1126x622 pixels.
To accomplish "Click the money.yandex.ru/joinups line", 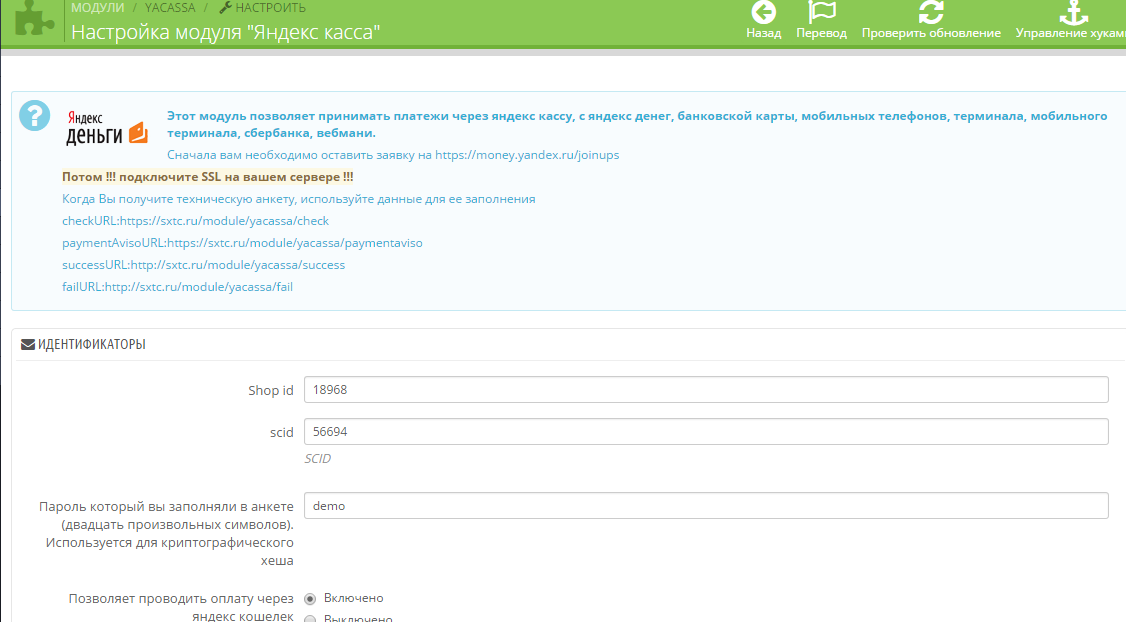I will [x=393, y=154].
